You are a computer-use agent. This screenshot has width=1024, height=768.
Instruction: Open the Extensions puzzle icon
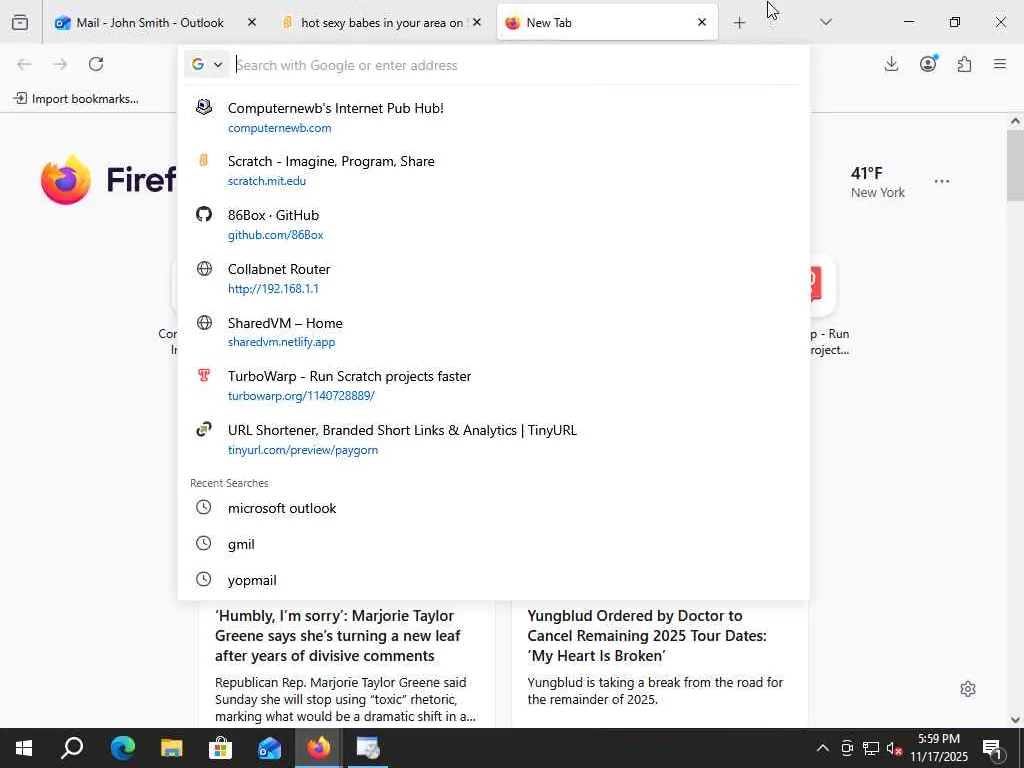tap(964, 64)
